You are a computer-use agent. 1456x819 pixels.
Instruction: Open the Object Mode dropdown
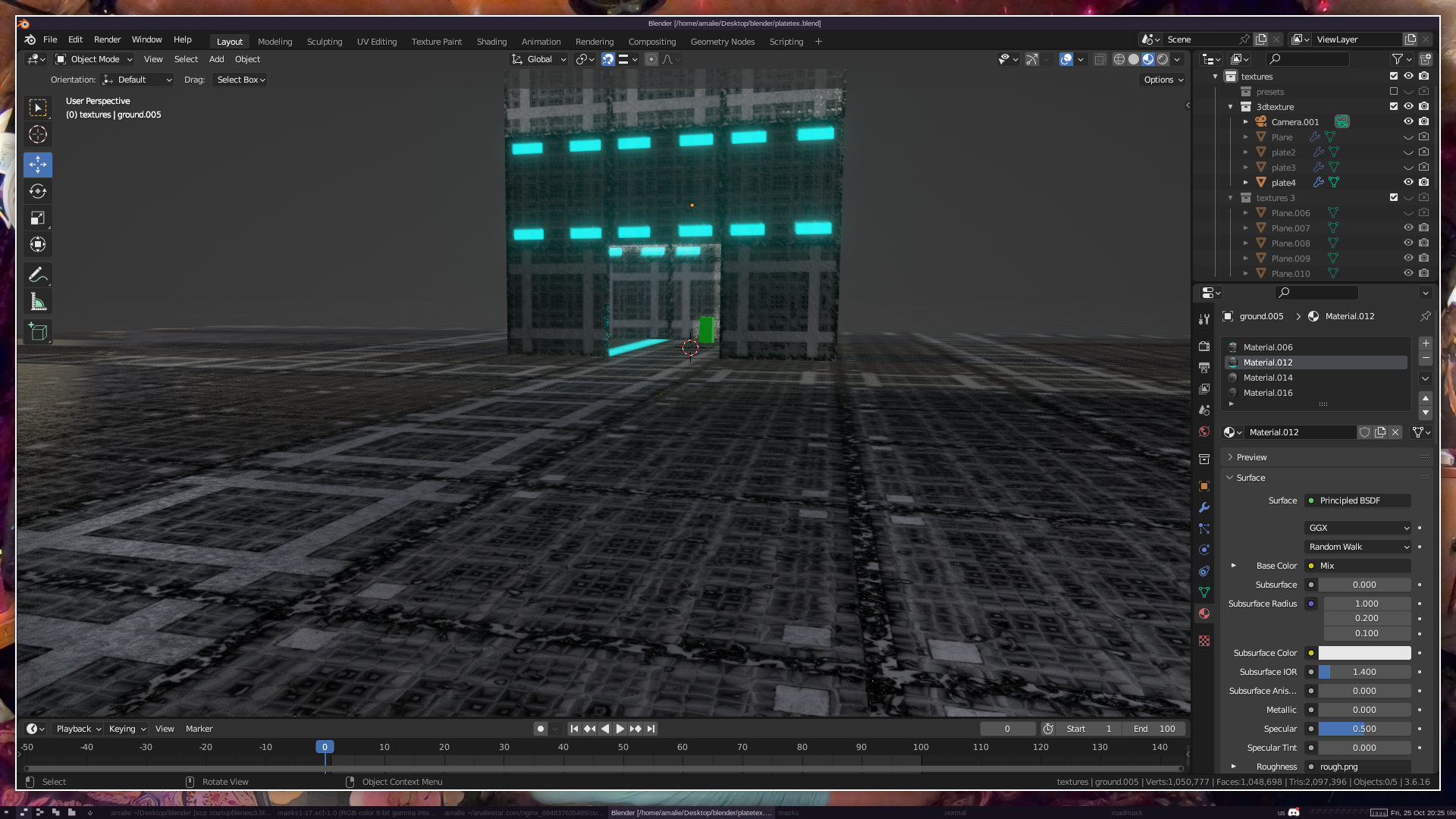[94, 59]
